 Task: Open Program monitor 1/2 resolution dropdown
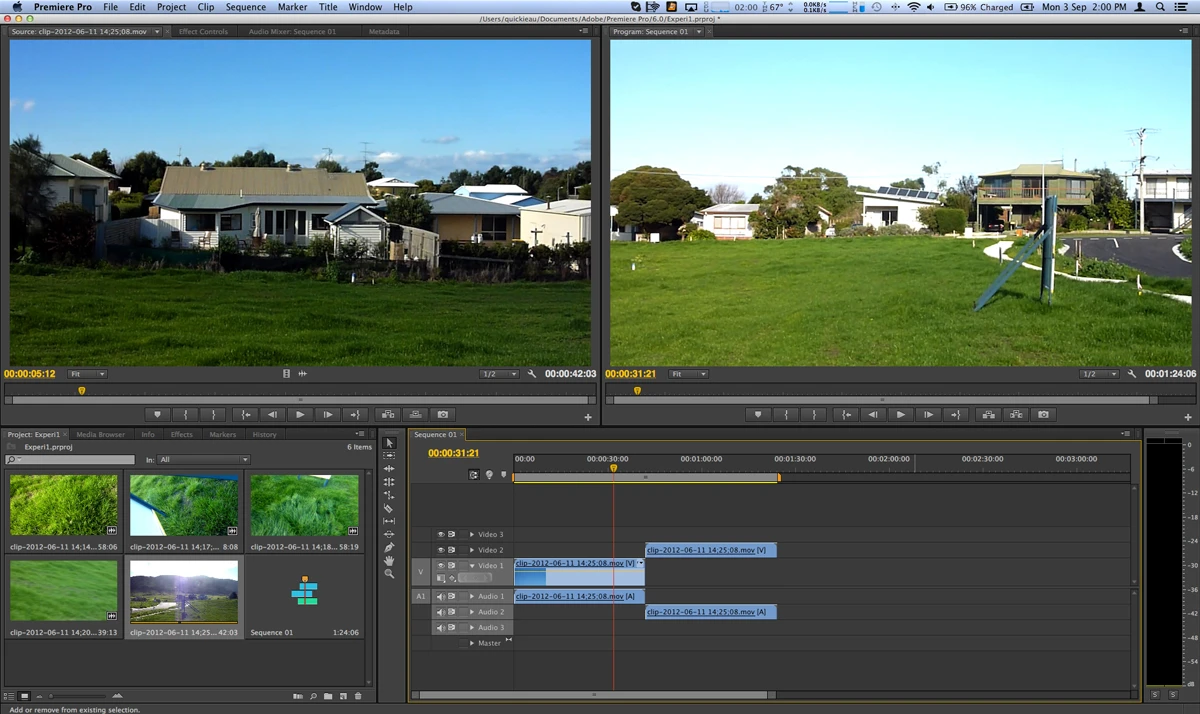click(x=1100, y=374)
